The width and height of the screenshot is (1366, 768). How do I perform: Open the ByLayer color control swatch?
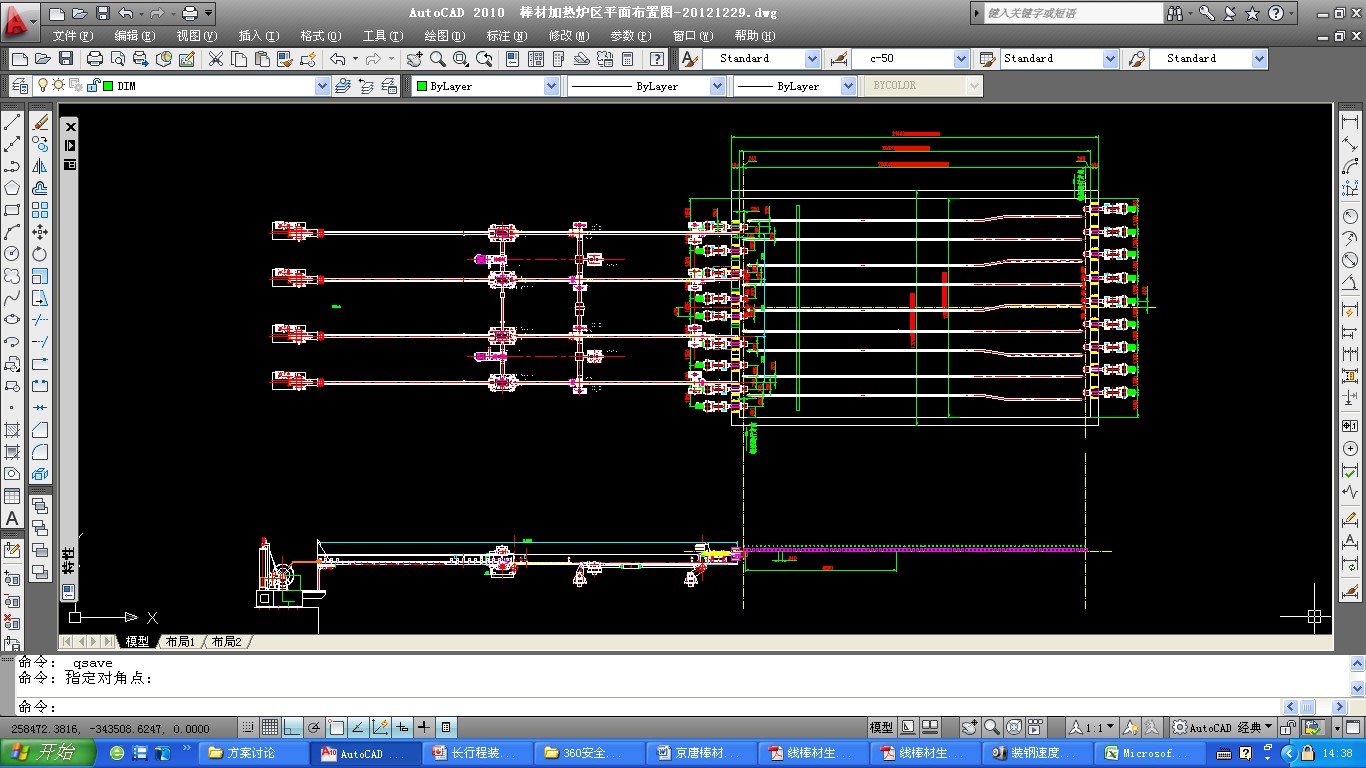[x=486, y=87]
